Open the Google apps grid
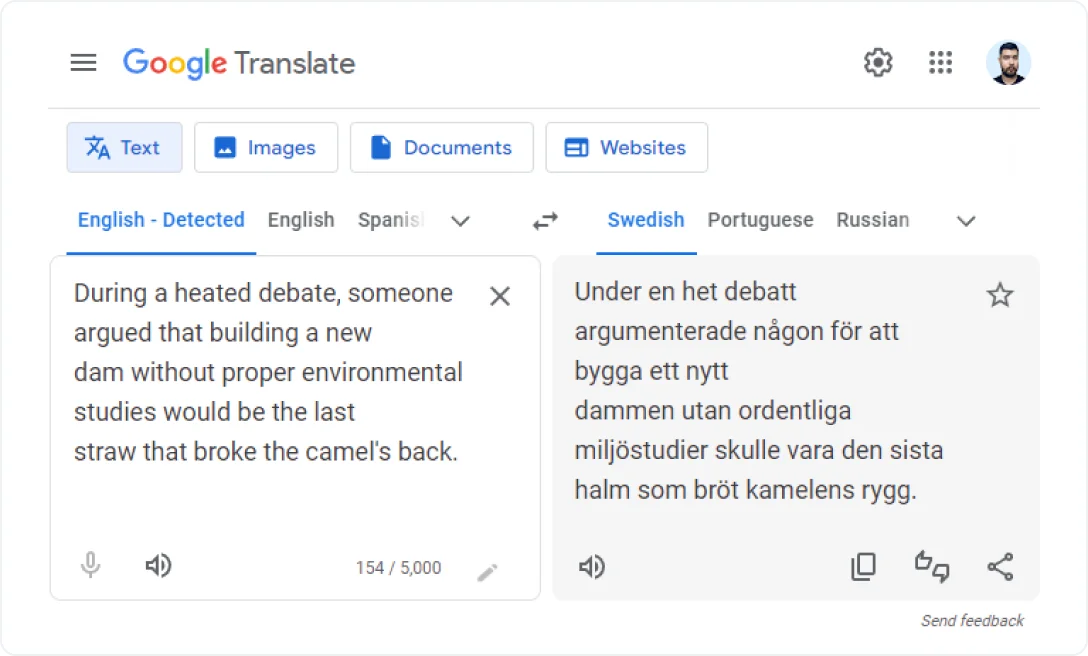 (940, 62)
